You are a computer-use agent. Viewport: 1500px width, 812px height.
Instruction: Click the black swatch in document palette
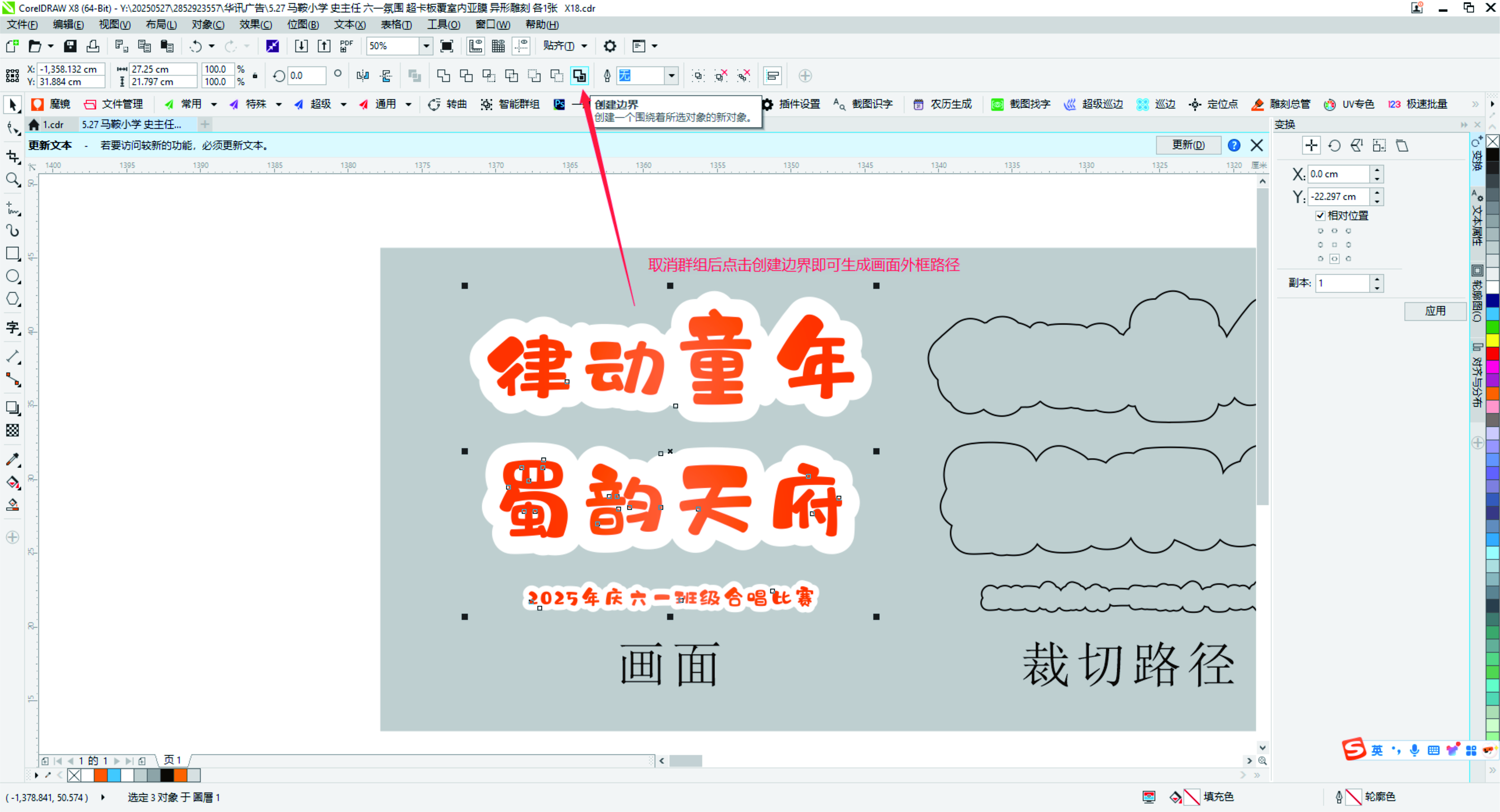167,775
